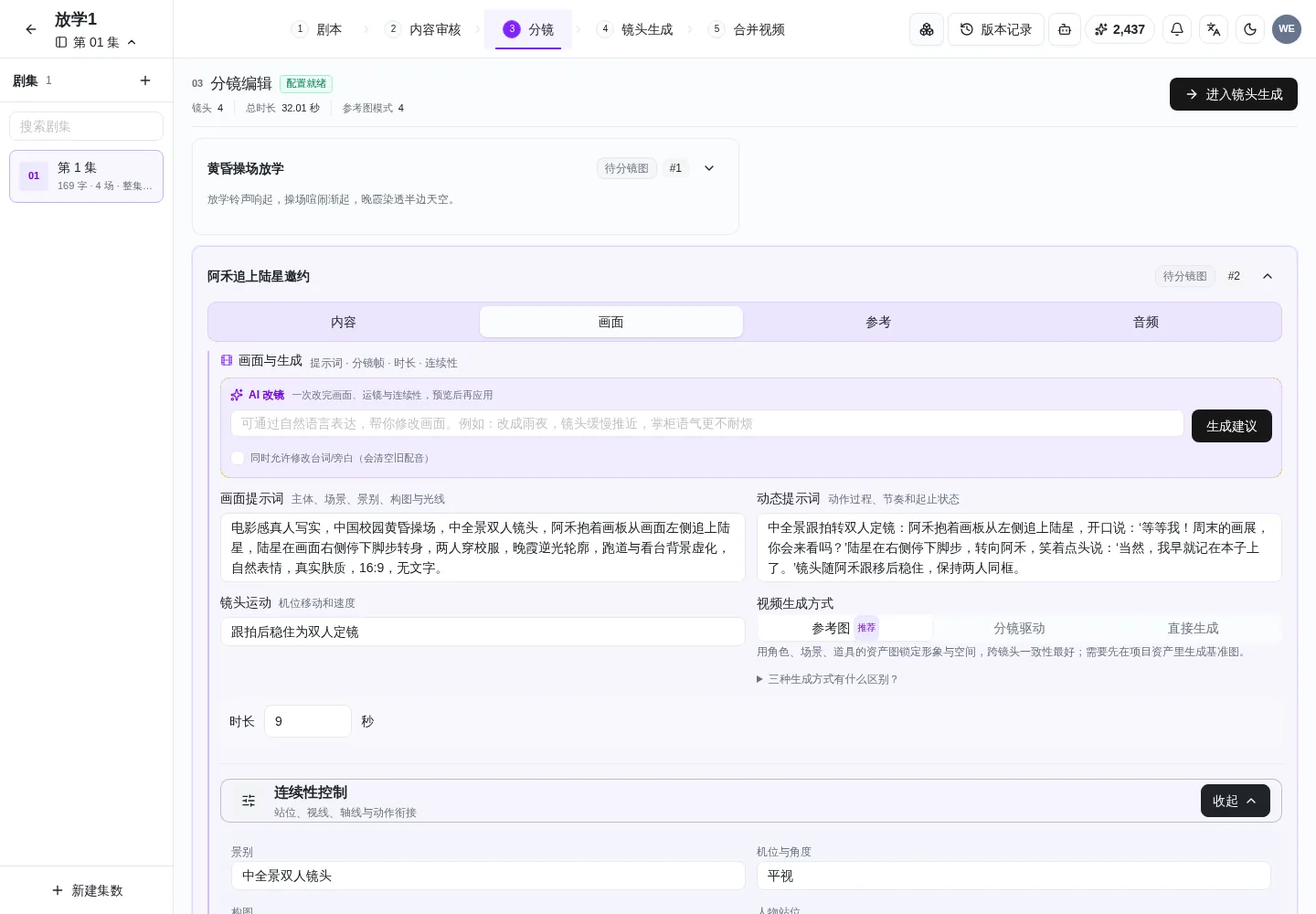
Task: Click 新建集数 at the sidebar bottom
Action: pyautogui.click(x=87, y=890)
